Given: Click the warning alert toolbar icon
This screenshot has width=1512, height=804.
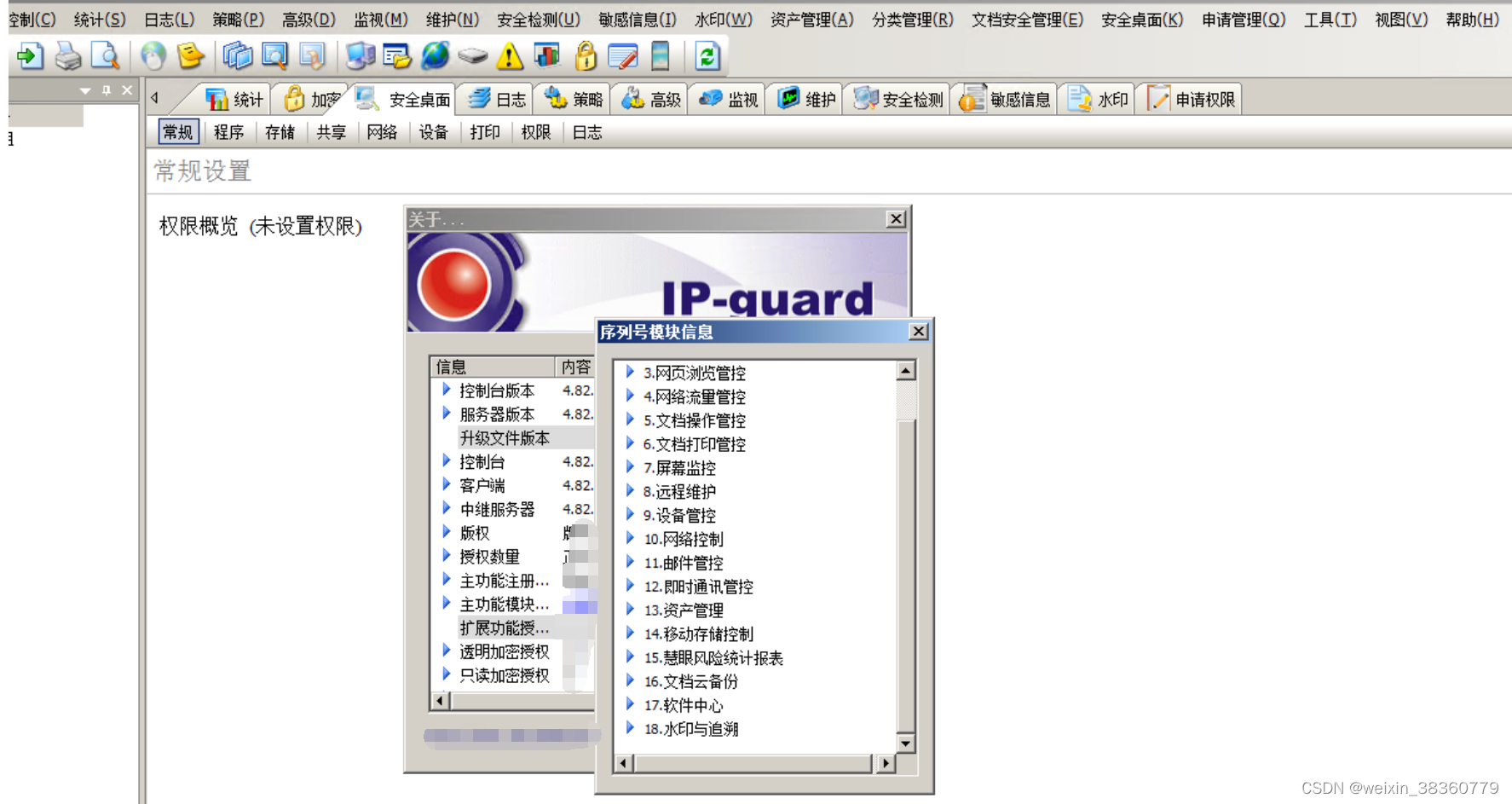Looking at the screenshot, I should click(x=509, y=56).
